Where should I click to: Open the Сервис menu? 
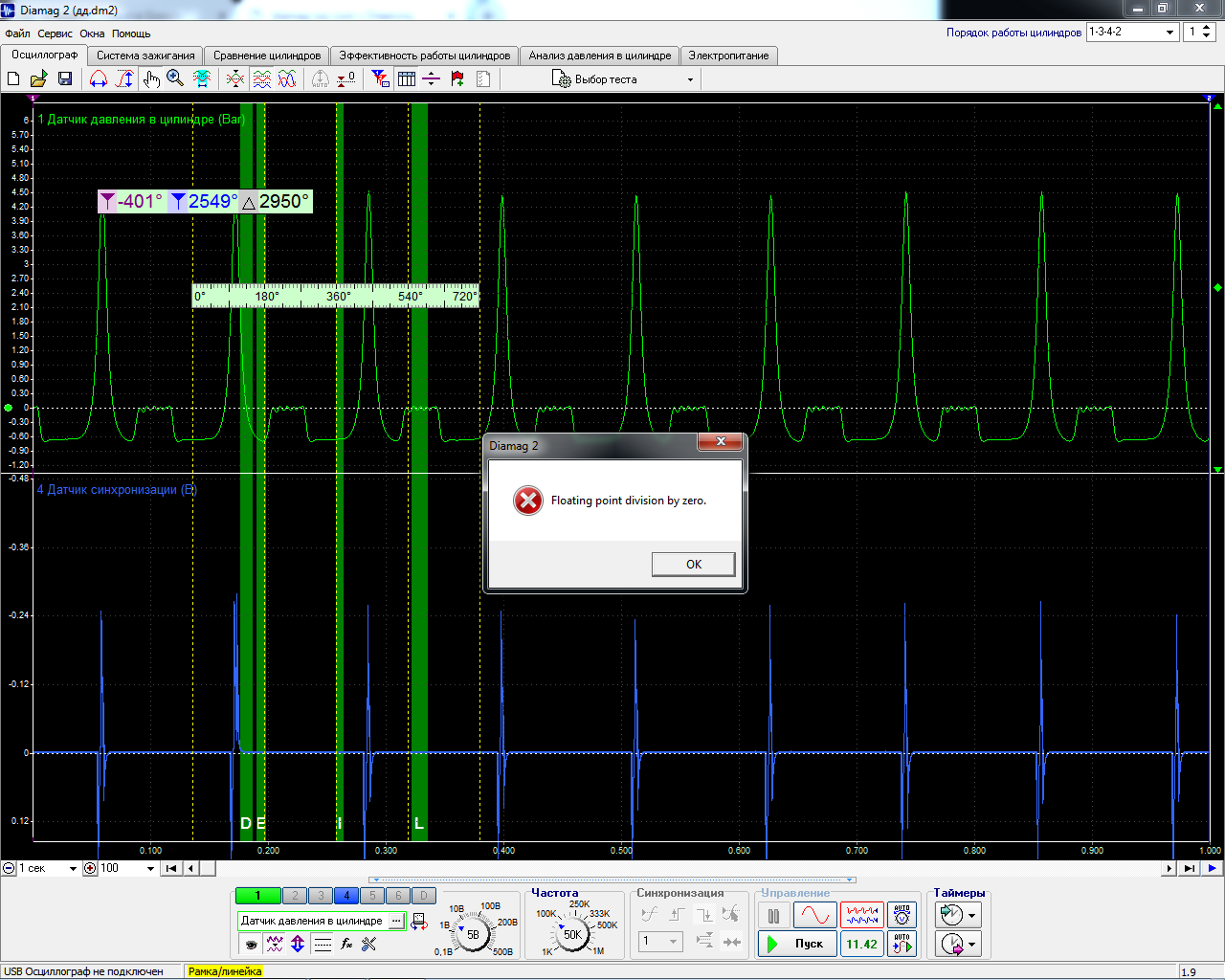[x=55, y=33]
